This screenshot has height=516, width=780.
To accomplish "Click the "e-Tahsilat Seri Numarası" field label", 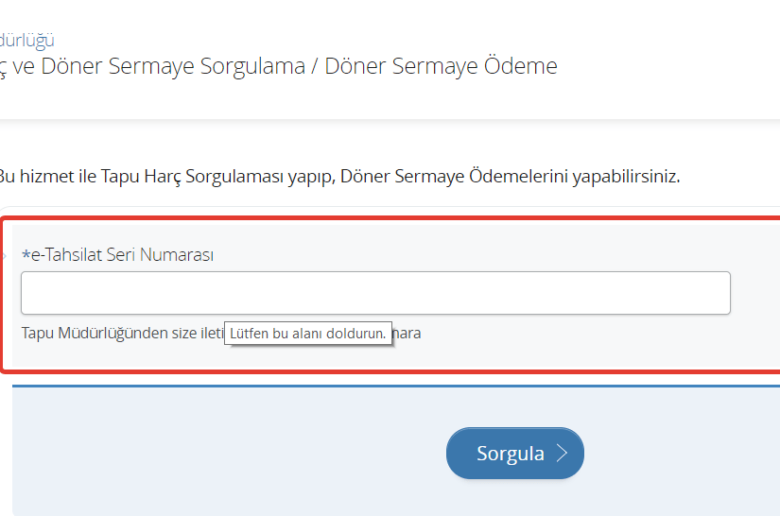I will tap(122, 255).
